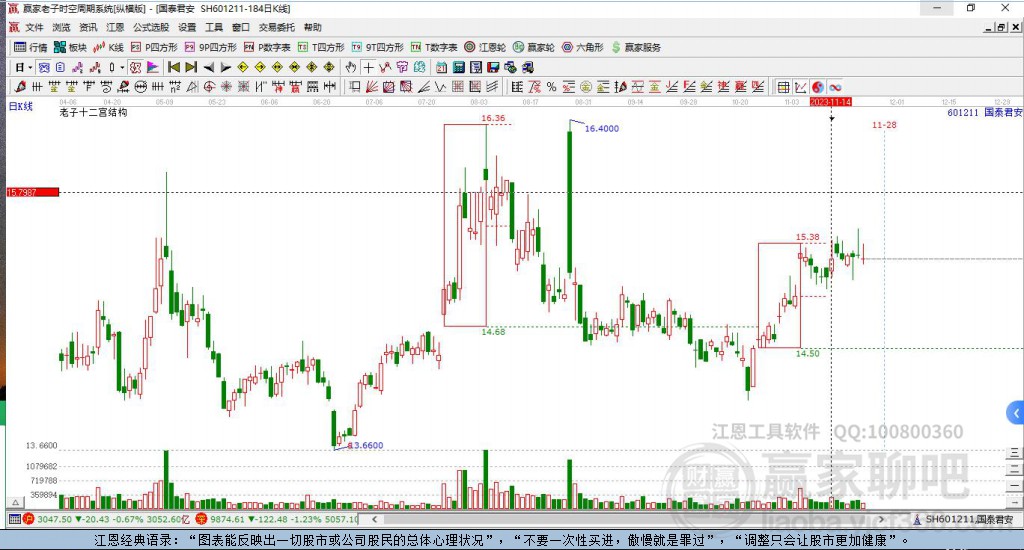Open the 江恩 menu

[115, 27]
